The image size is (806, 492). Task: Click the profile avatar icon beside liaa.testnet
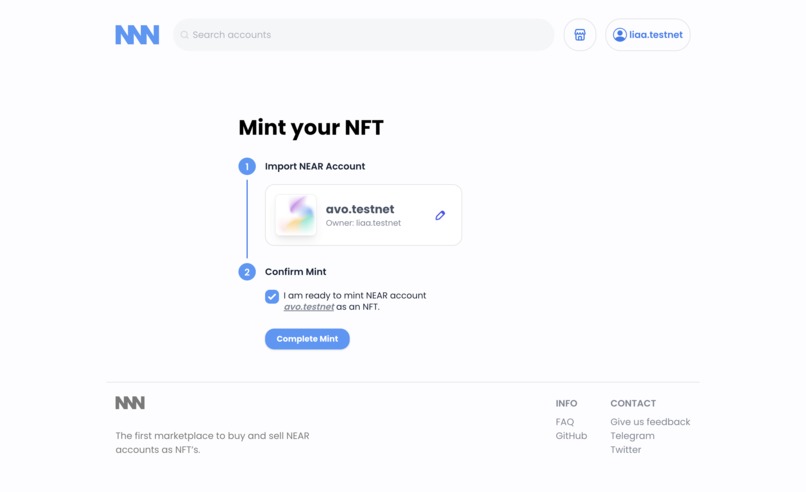[619, 35]
